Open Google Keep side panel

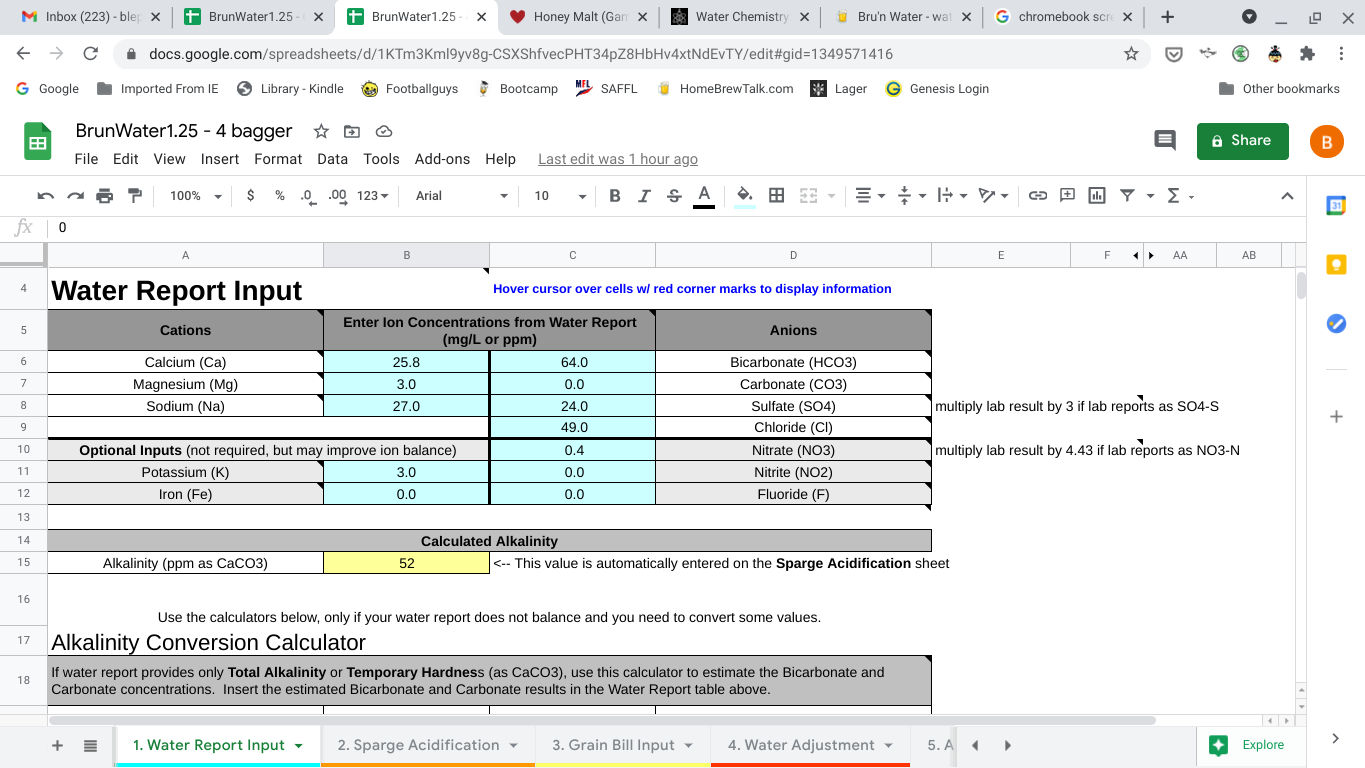coord(1336,265)
